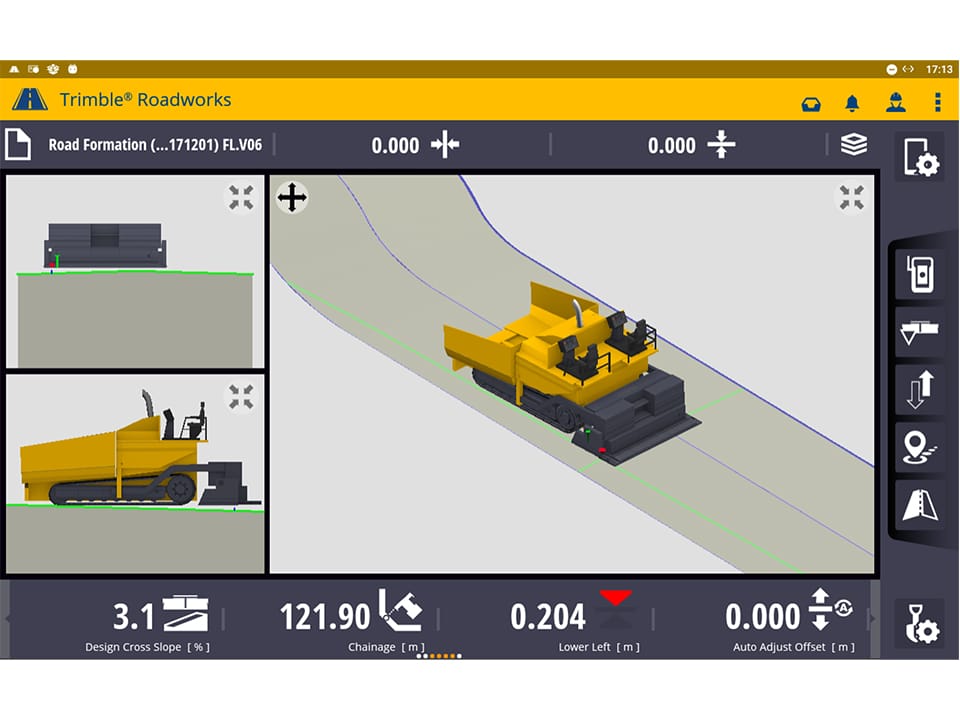This screenshot has width=960, height=720.
Task: Go to next text bar page arrow
Action: point(874,618)
